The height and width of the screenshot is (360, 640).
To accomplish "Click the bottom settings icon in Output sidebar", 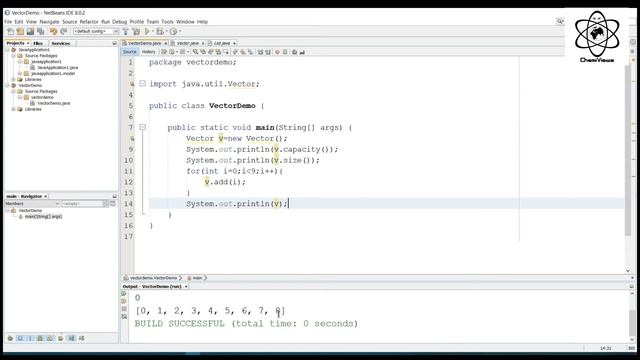I will coord(124,317).
